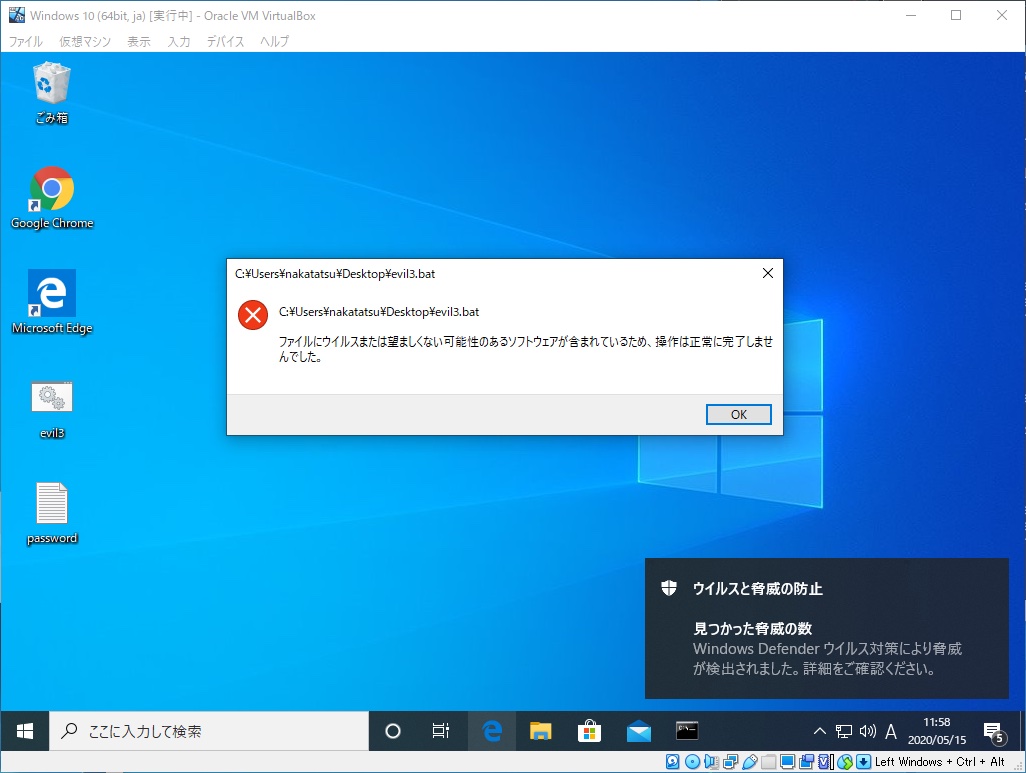Select the Google Chrome desktop shortcut
The height and width of the screenshot is (773, 1026).
(x=52, y=198)
